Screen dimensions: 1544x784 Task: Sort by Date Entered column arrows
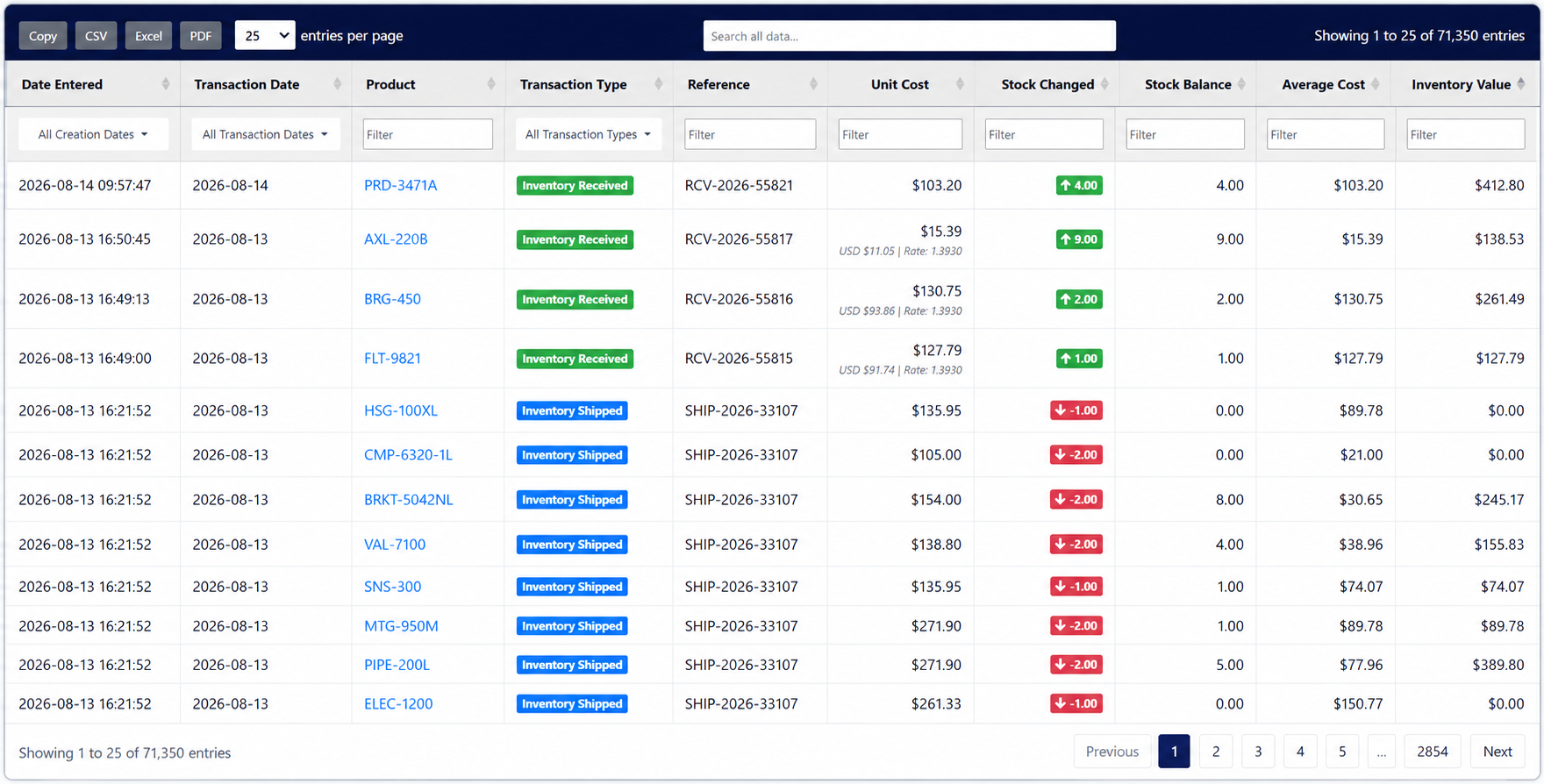166,84
